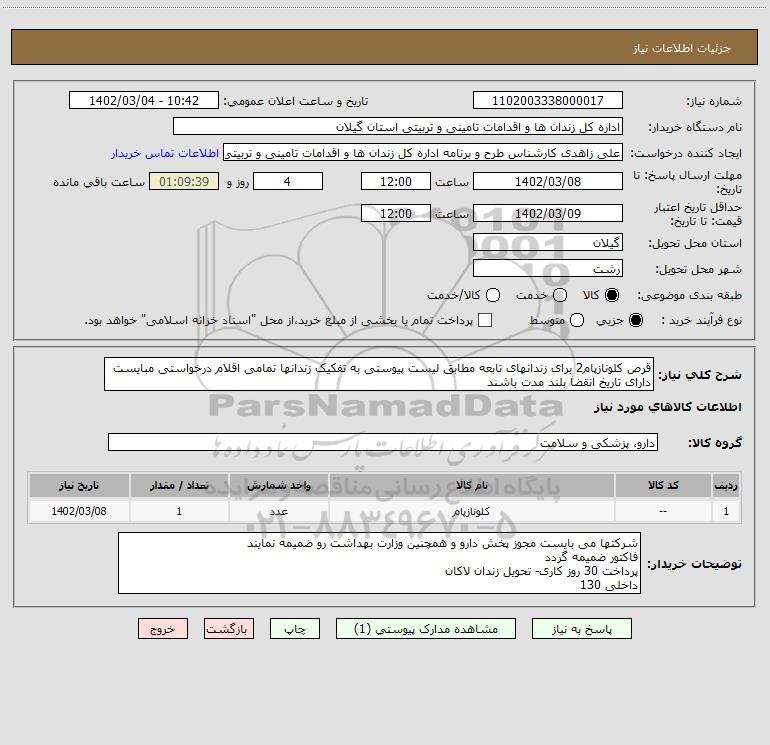The height and width of the screenshot is (745, 770).
Task: Click the تاریخ نیاز column header
Action: click(x=79, y=485)
